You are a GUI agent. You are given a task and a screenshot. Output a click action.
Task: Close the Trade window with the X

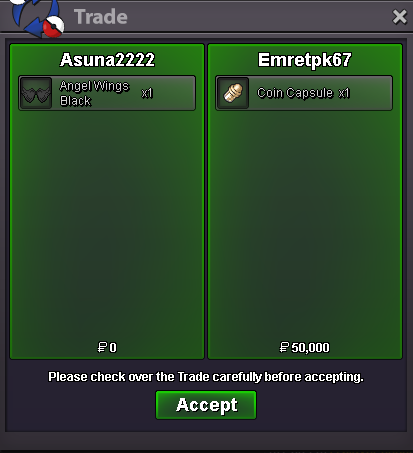click(400, 17)
